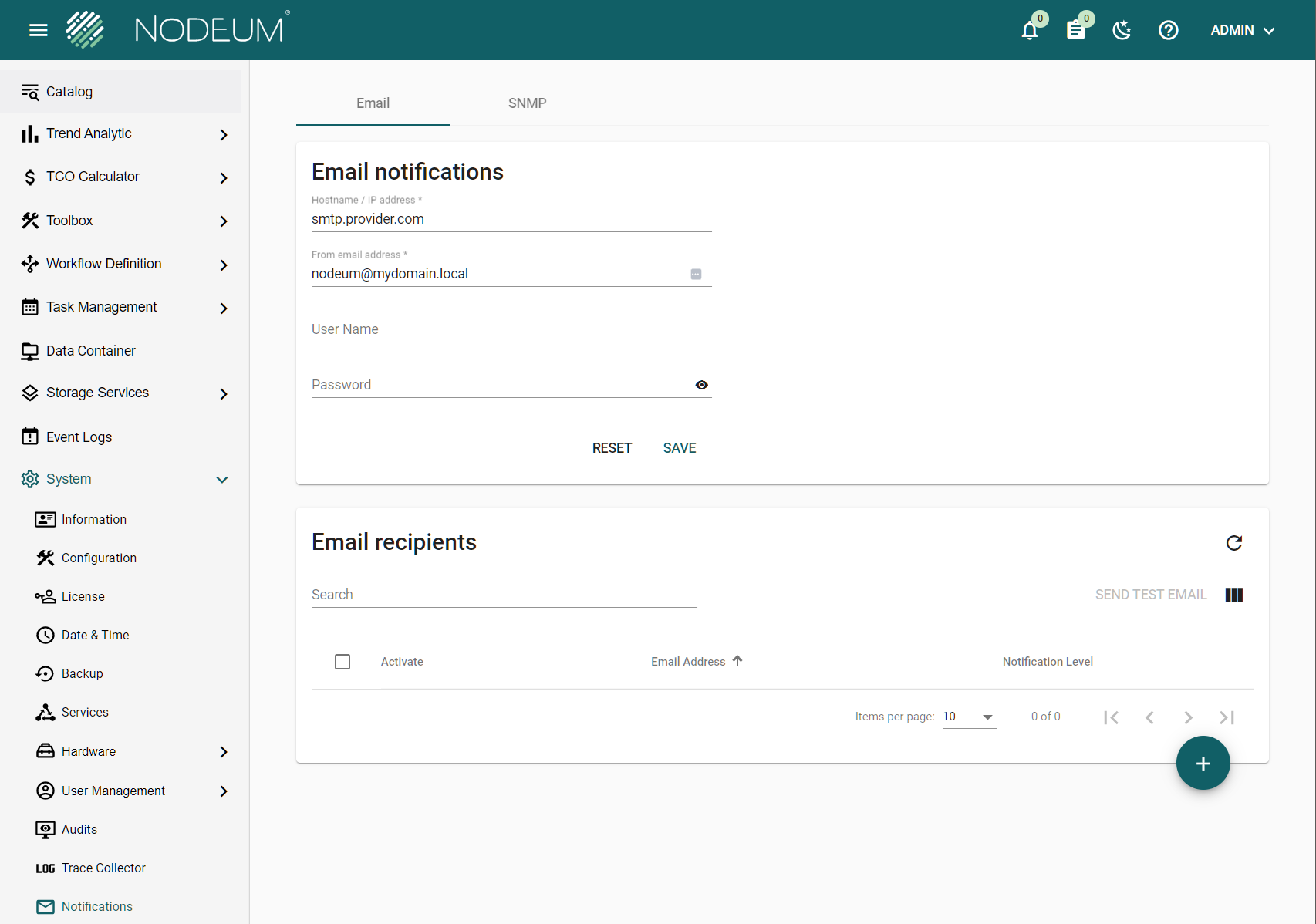
Task: Click the Configuration tools icon
Action: [x=46, y=558]
